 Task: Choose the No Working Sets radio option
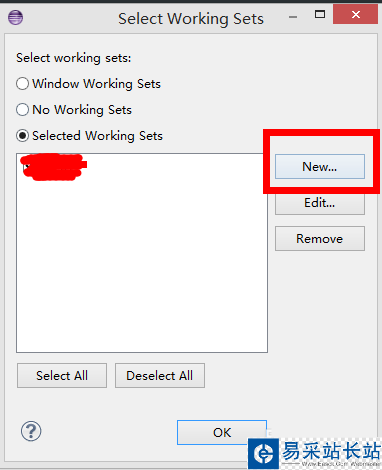pos(22,110)
